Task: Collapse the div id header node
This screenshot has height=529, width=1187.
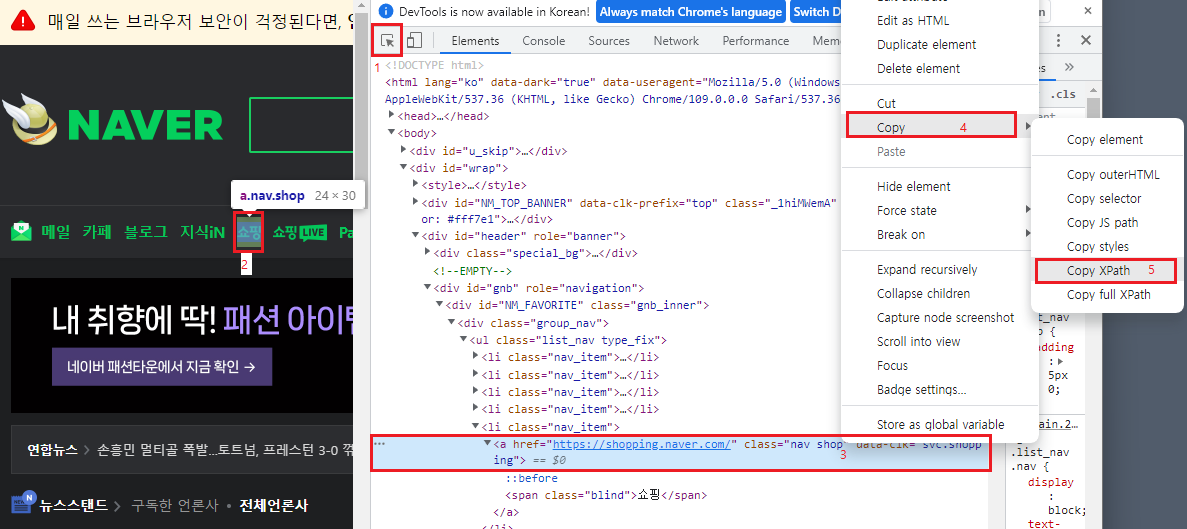Action: [416, 235]
